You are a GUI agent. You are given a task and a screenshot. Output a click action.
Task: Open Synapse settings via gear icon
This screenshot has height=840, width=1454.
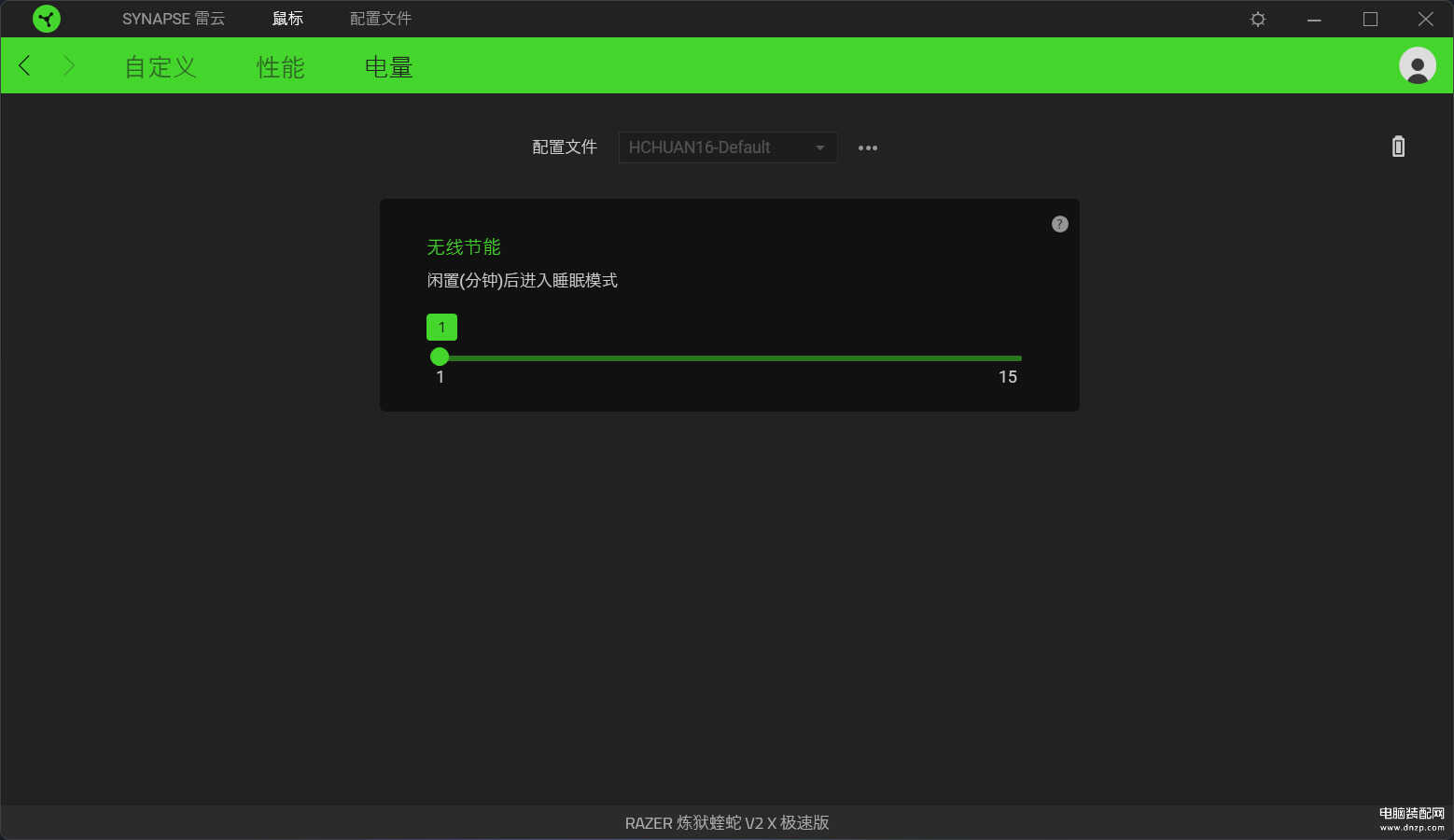pyautogui.click(x=1257, y=19)
